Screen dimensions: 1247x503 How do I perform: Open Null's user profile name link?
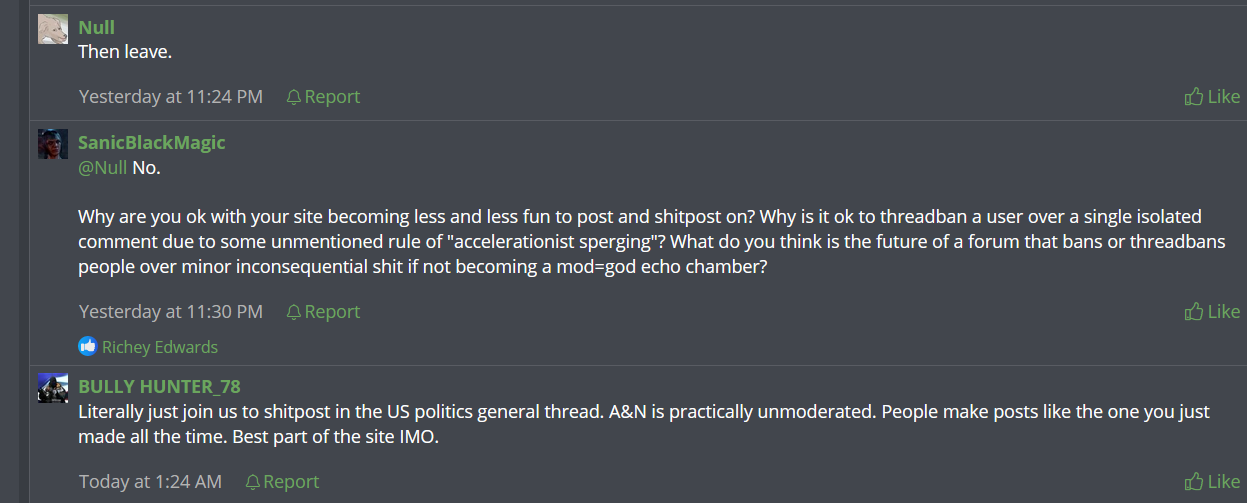point(97,28)
